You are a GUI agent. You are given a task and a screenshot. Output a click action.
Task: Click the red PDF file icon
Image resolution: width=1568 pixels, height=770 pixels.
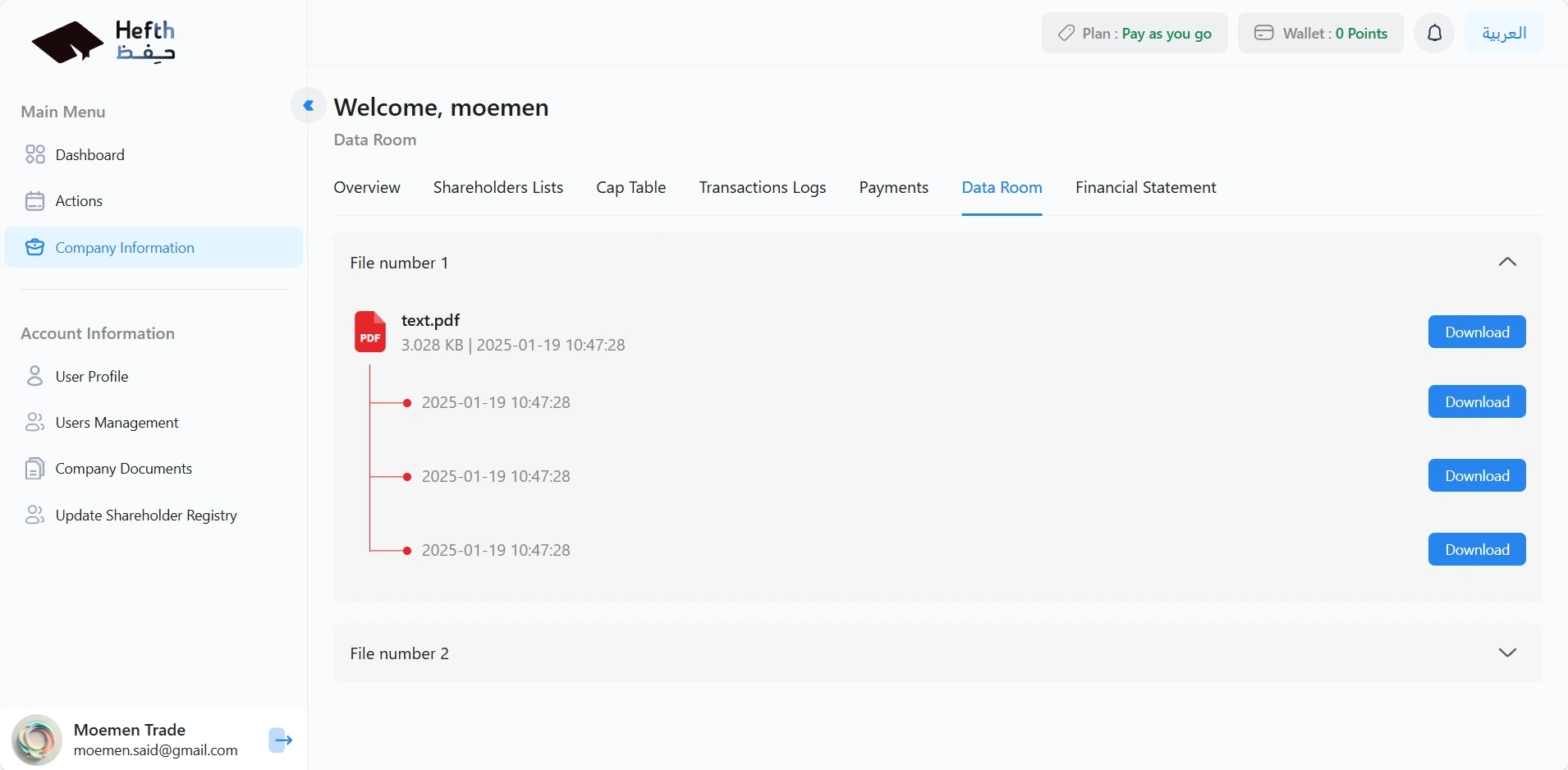pos(369,332)
